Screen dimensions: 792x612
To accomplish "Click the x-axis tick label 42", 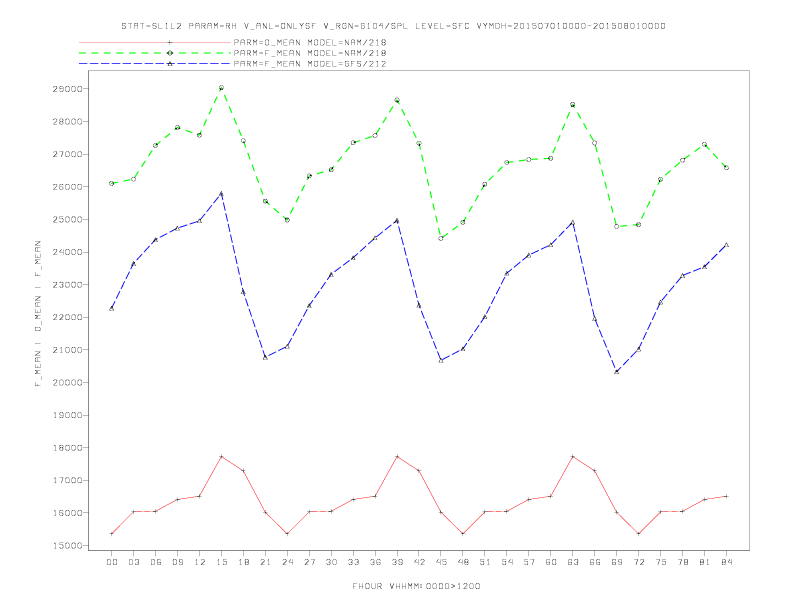I will 419,562.
